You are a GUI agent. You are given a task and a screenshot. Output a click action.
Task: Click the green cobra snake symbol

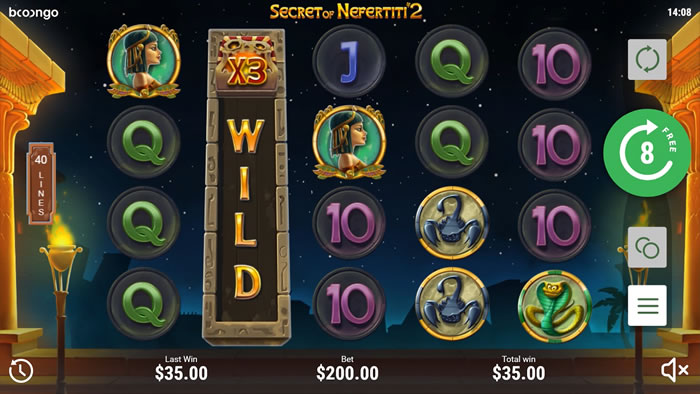pyautogui.click(x=554, y=306)
